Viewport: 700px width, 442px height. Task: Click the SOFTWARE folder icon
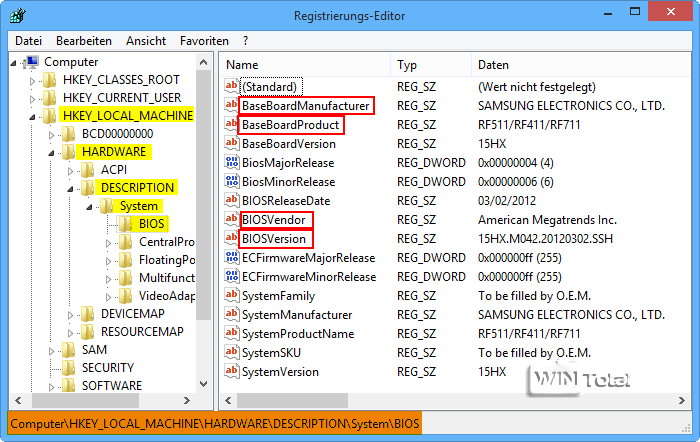[68, 385]
